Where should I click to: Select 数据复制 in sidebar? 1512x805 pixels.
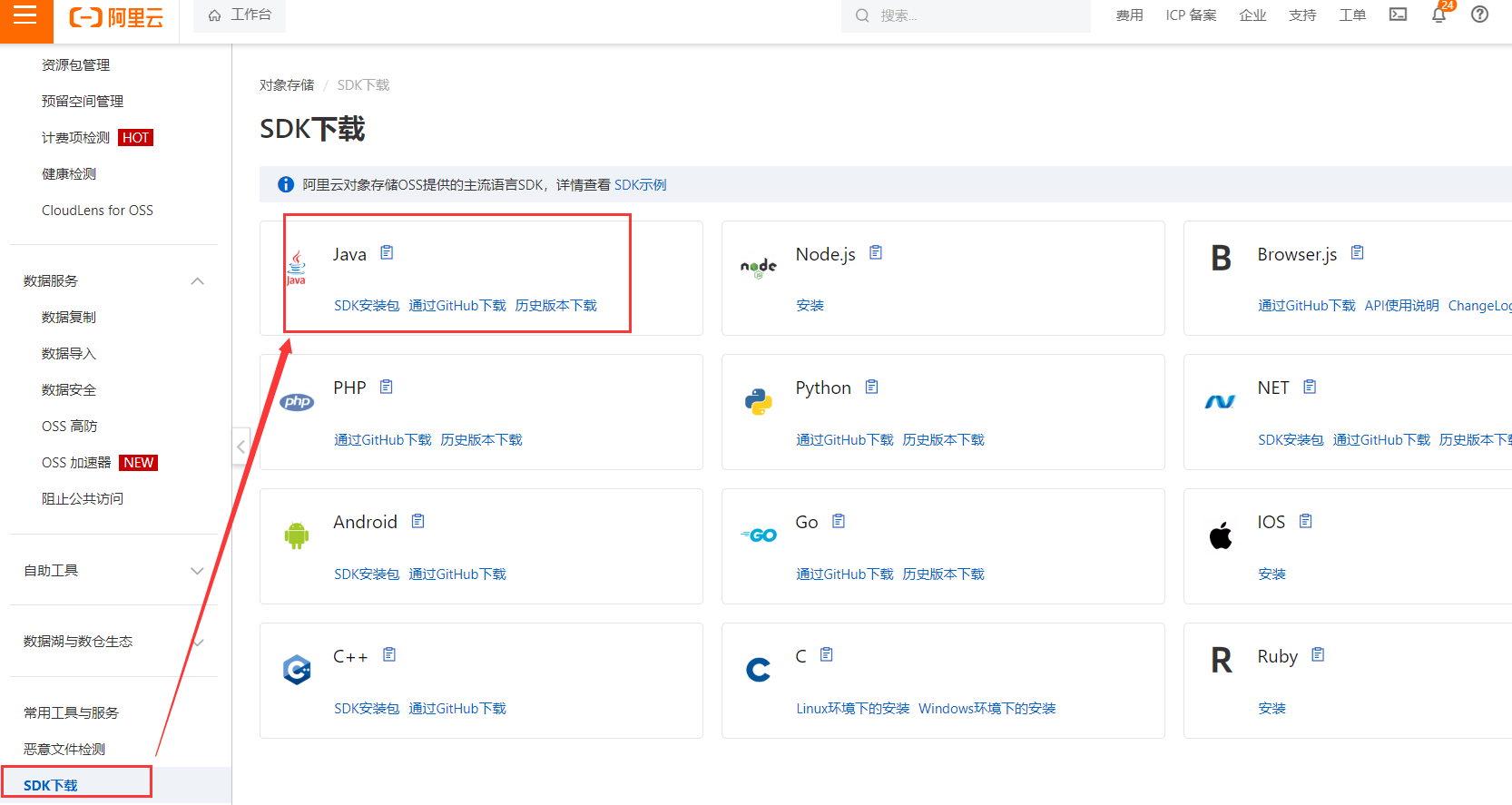coord(69,318)
